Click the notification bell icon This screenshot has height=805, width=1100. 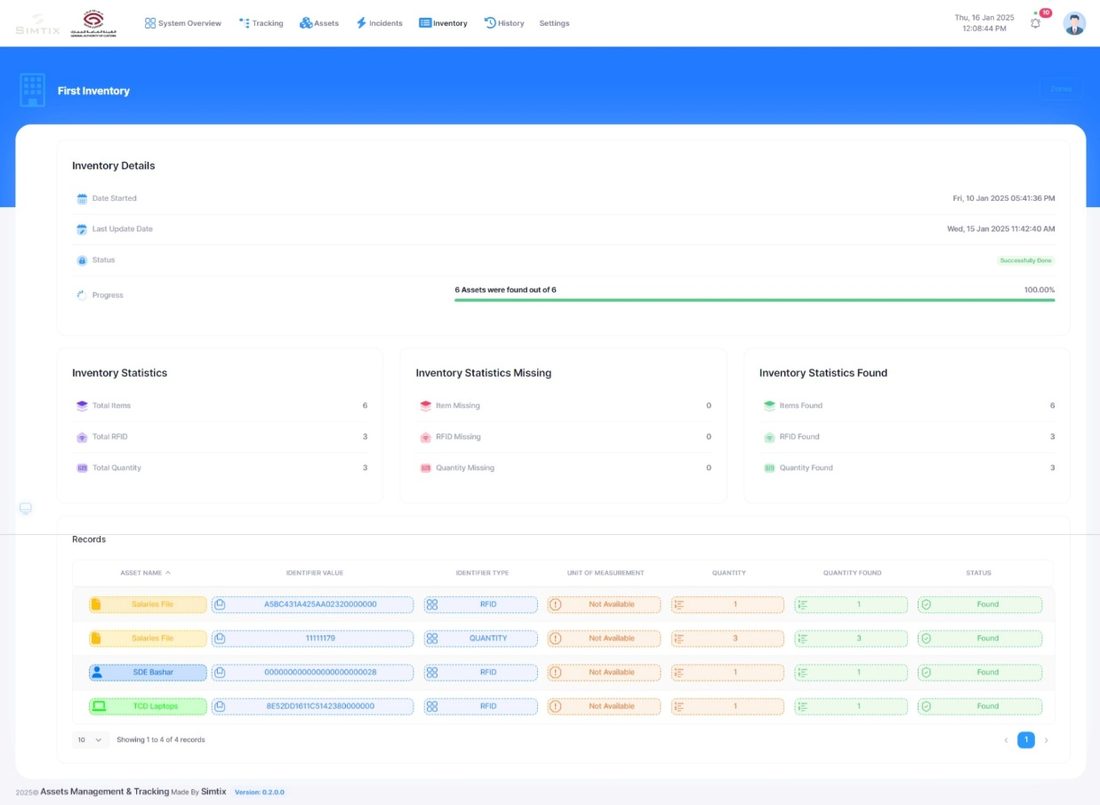click(x=1035, y=23)
